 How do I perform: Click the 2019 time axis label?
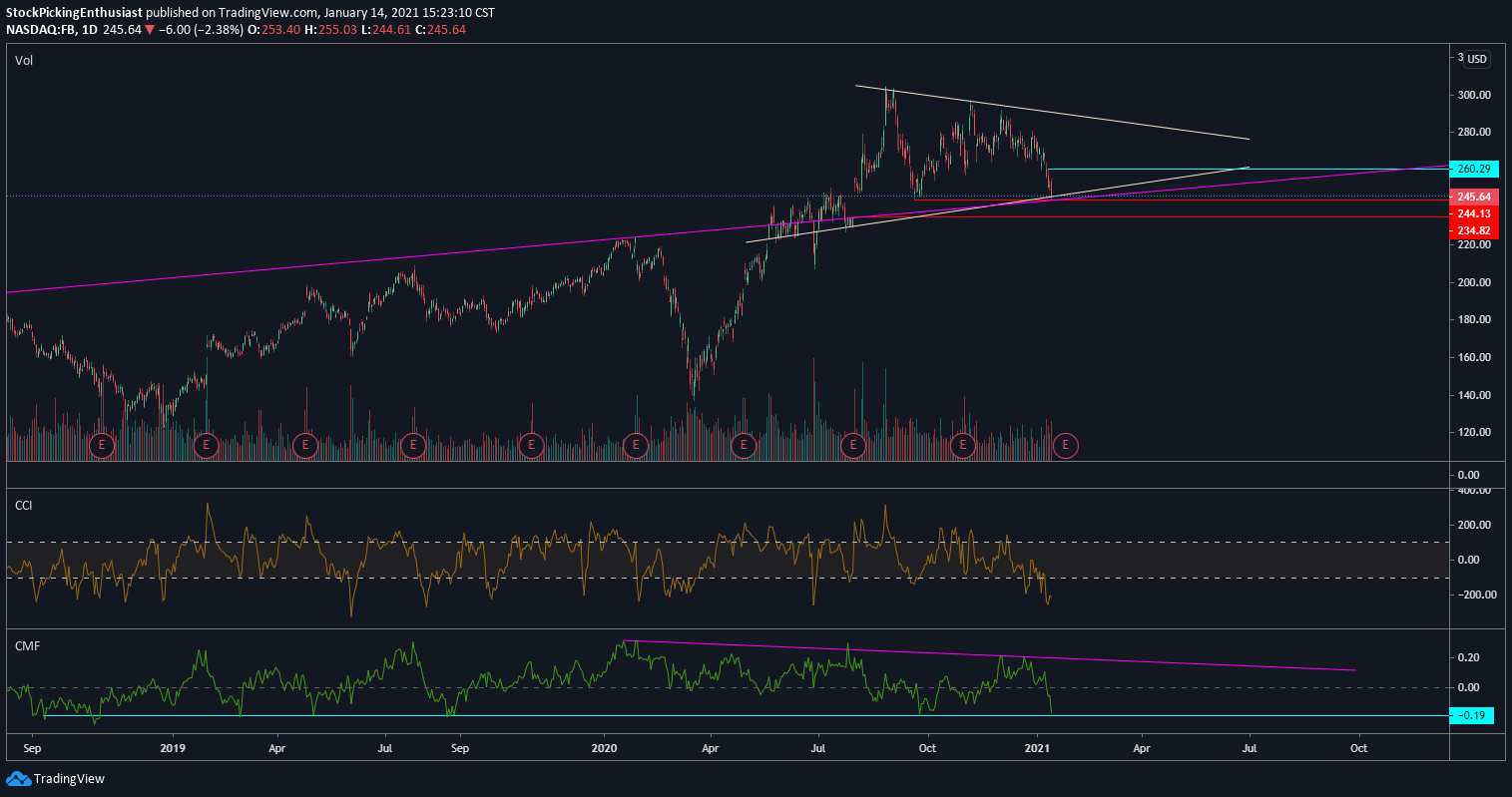tap(173, 747)
